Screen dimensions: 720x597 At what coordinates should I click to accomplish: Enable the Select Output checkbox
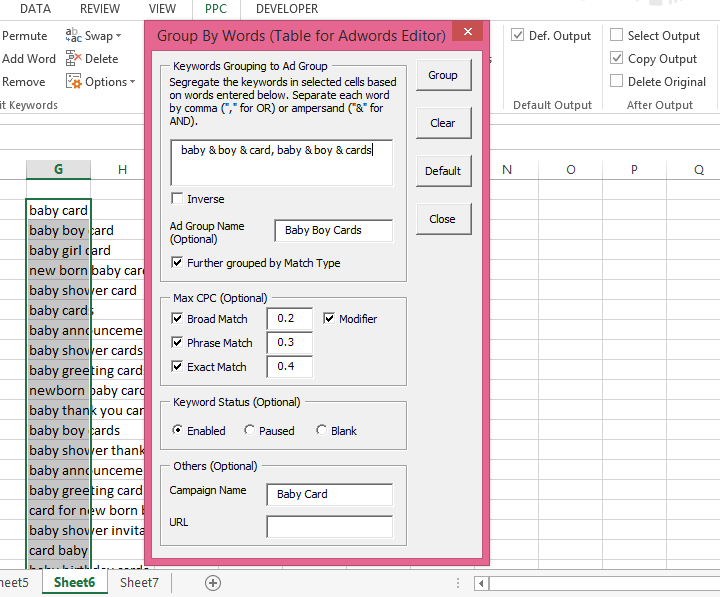click(616, 35)
